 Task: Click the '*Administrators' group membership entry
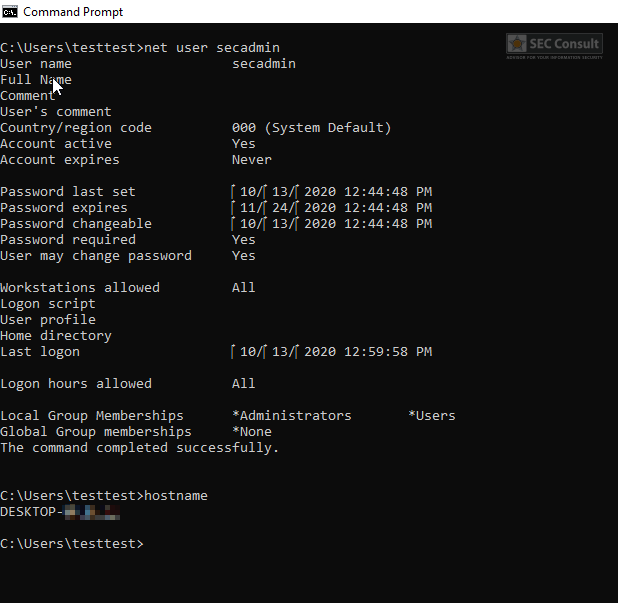coord(291,416)
